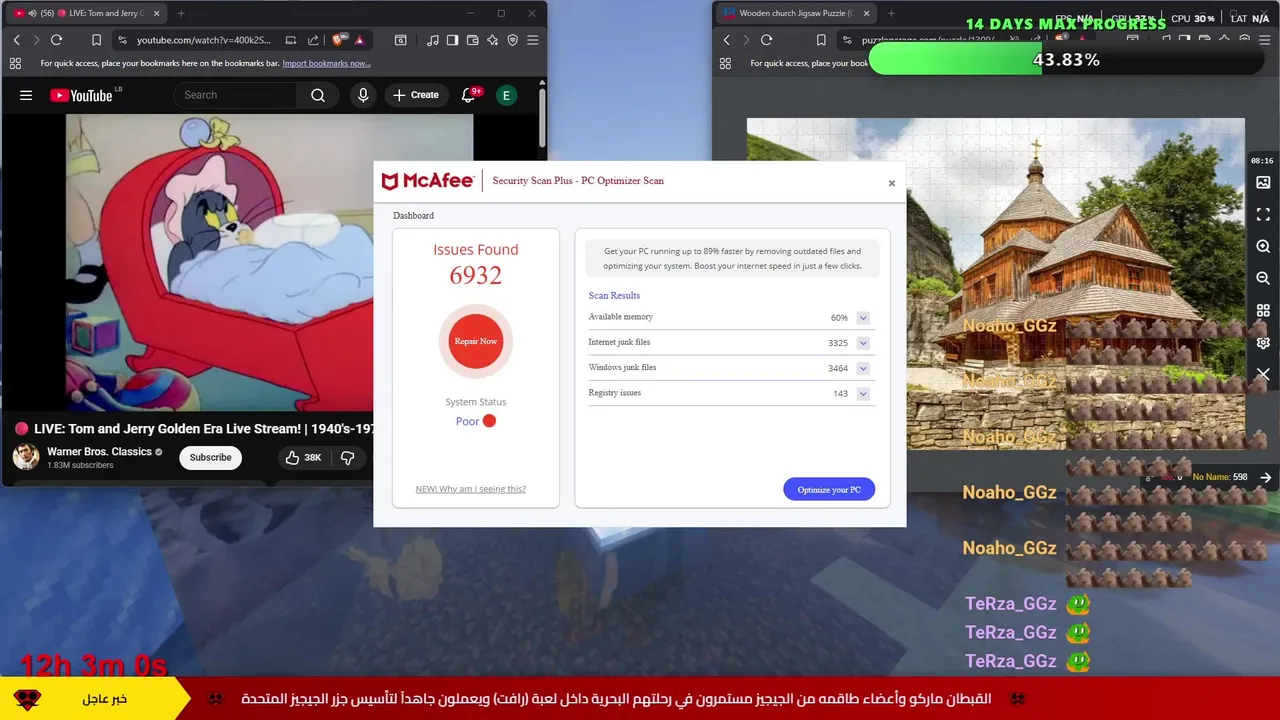
Task: Select the Wooden church Jigsaw Puzzle tab
Action: [795, 13]
